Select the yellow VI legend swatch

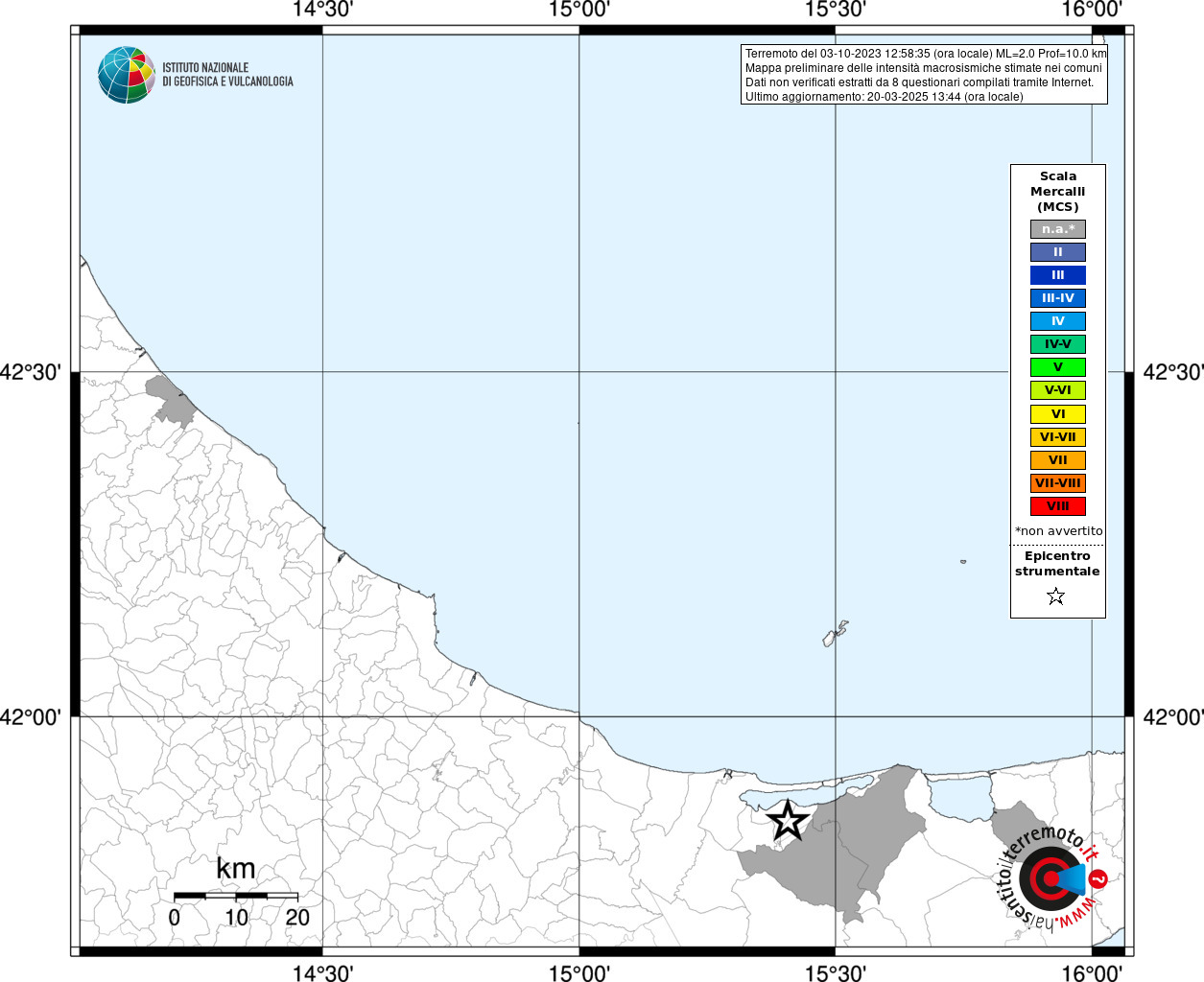1058,414
